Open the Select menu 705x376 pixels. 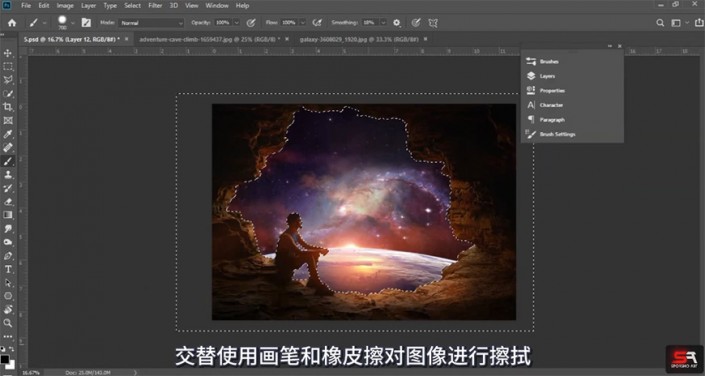133,5
